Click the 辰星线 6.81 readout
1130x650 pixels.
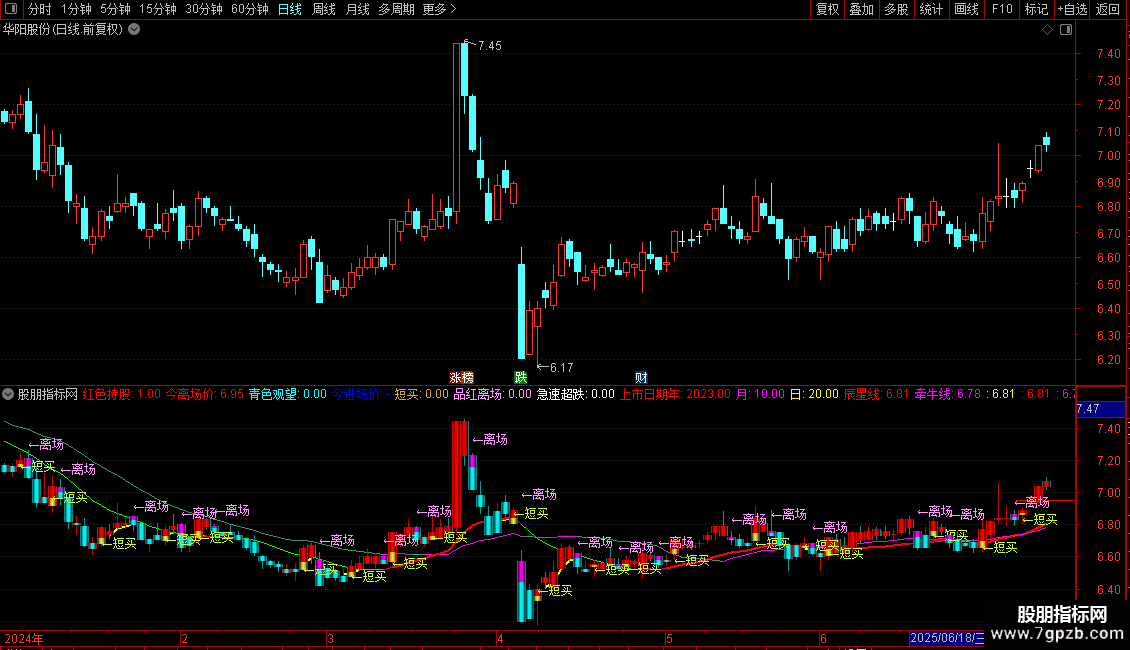point(876,394)
